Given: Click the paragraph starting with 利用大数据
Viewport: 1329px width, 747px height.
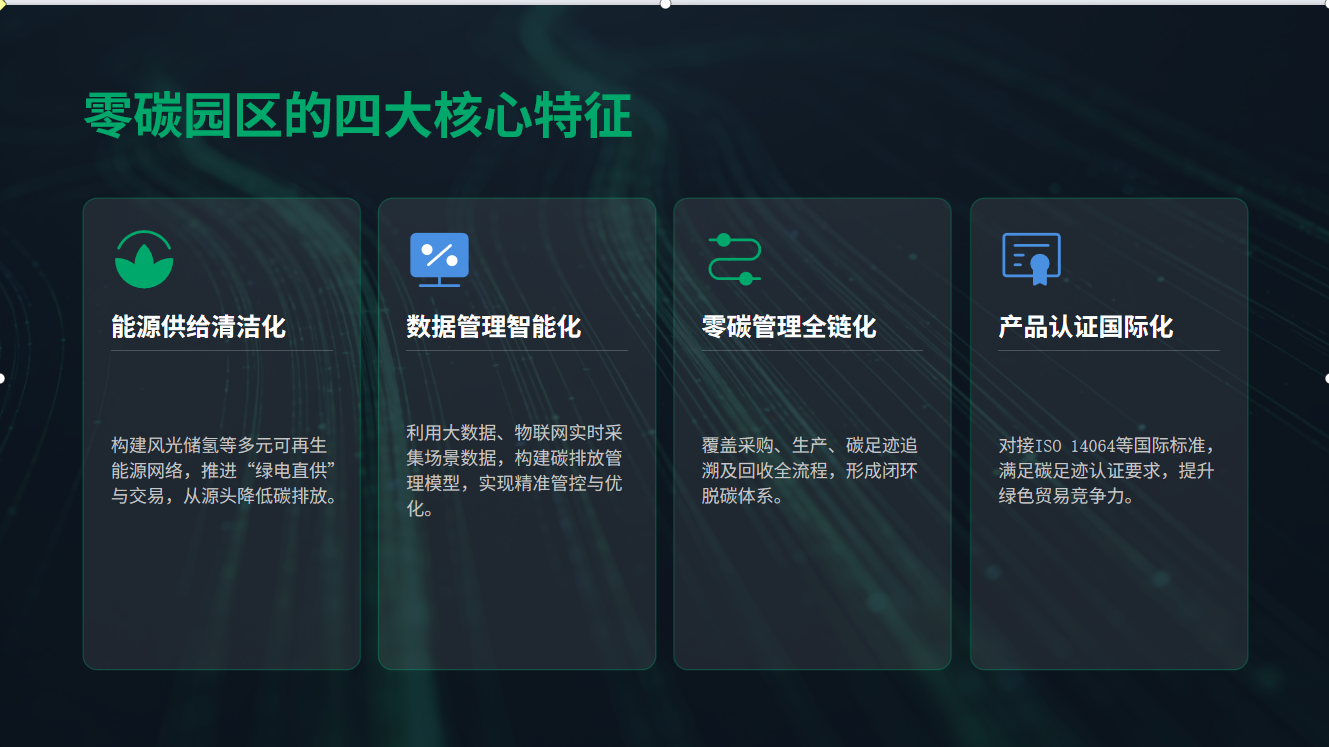Looking at the screenshot, I should 515,470.
